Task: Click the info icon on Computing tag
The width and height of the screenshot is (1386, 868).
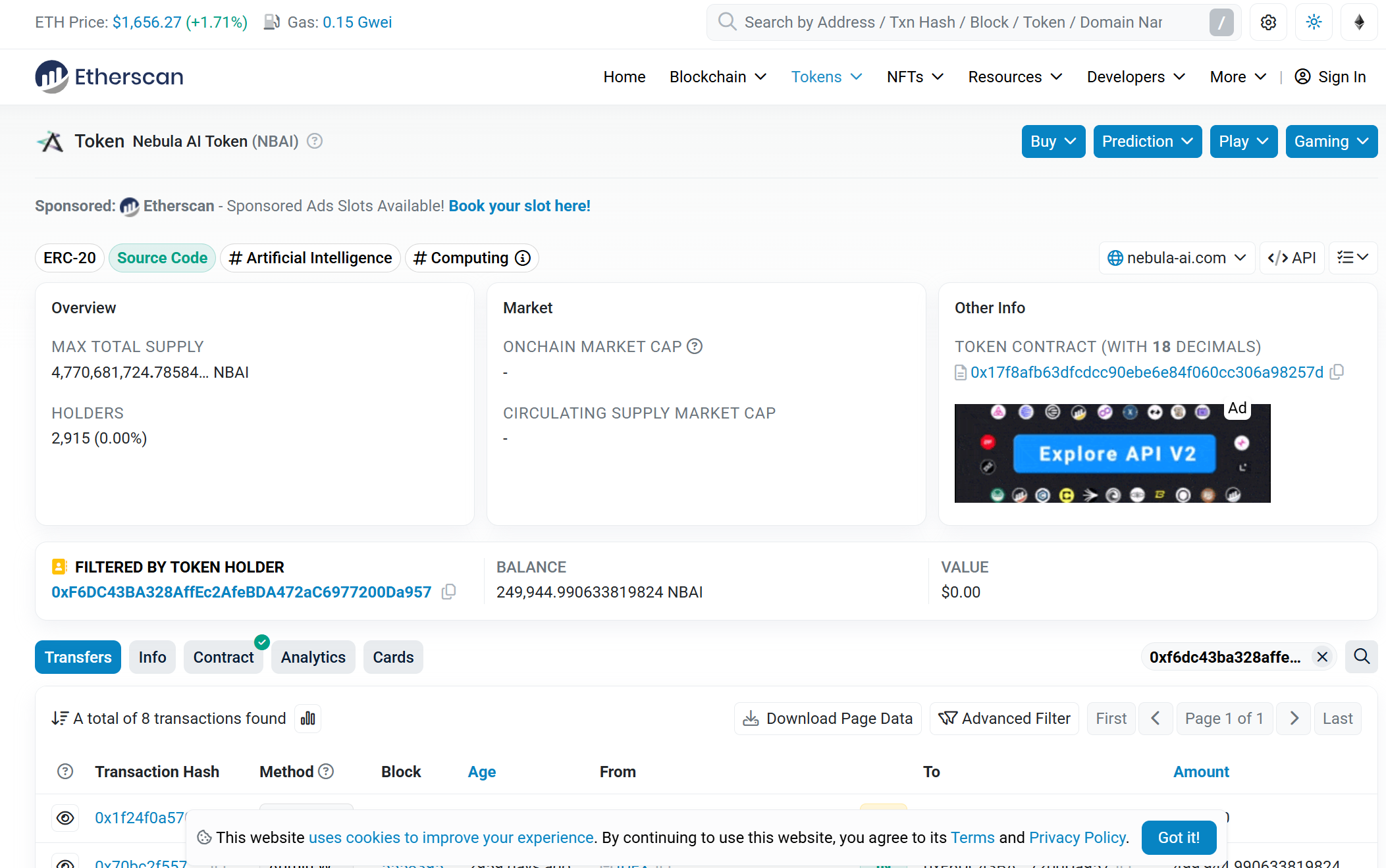Action: 523,258
